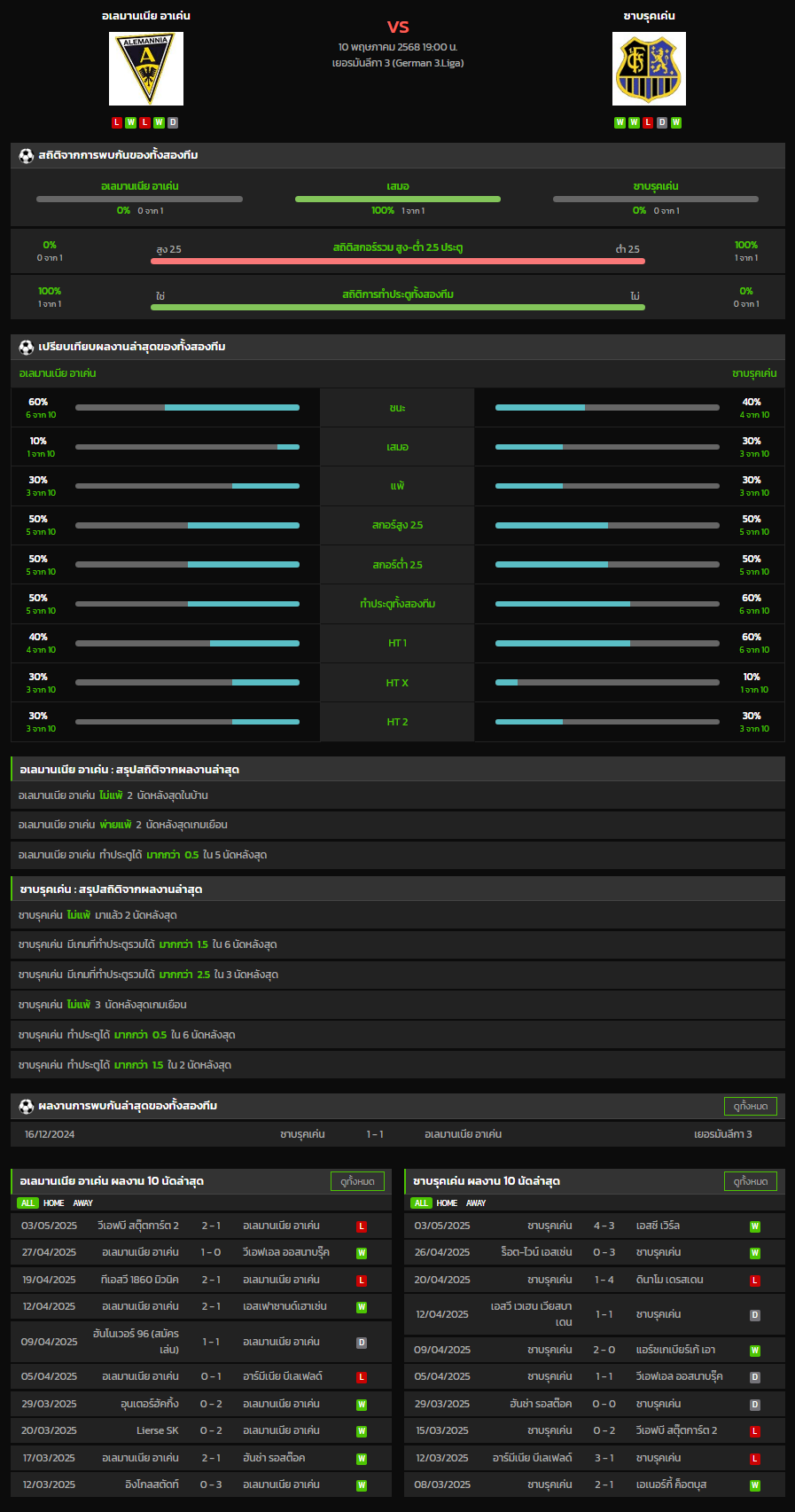Select HOME tab in Alemannia results table
Image resolution: width=795 pixels, height=1512 pixels.
(x=54, y=1203)
